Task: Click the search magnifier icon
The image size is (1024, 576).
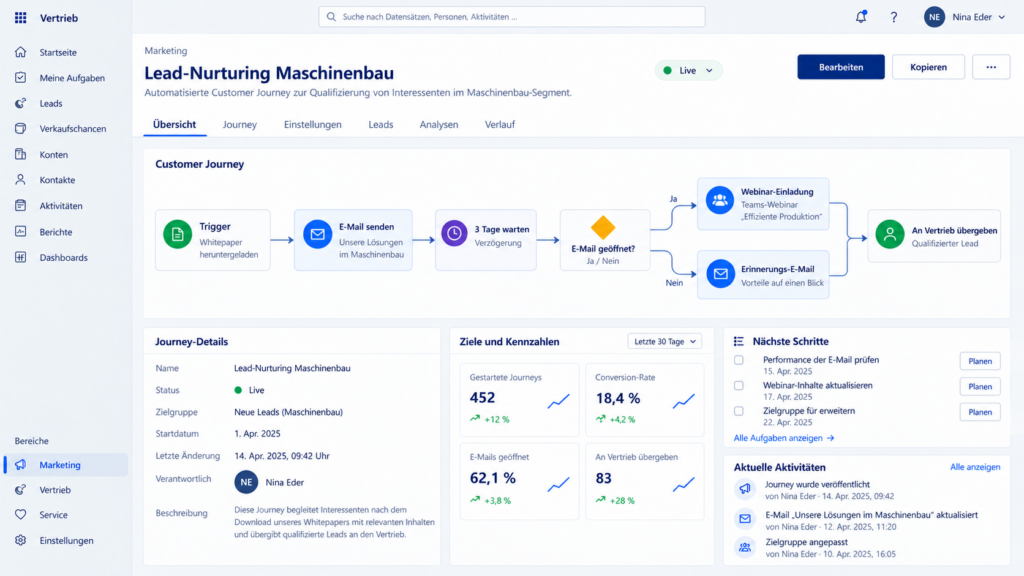Action: point(331,17)
